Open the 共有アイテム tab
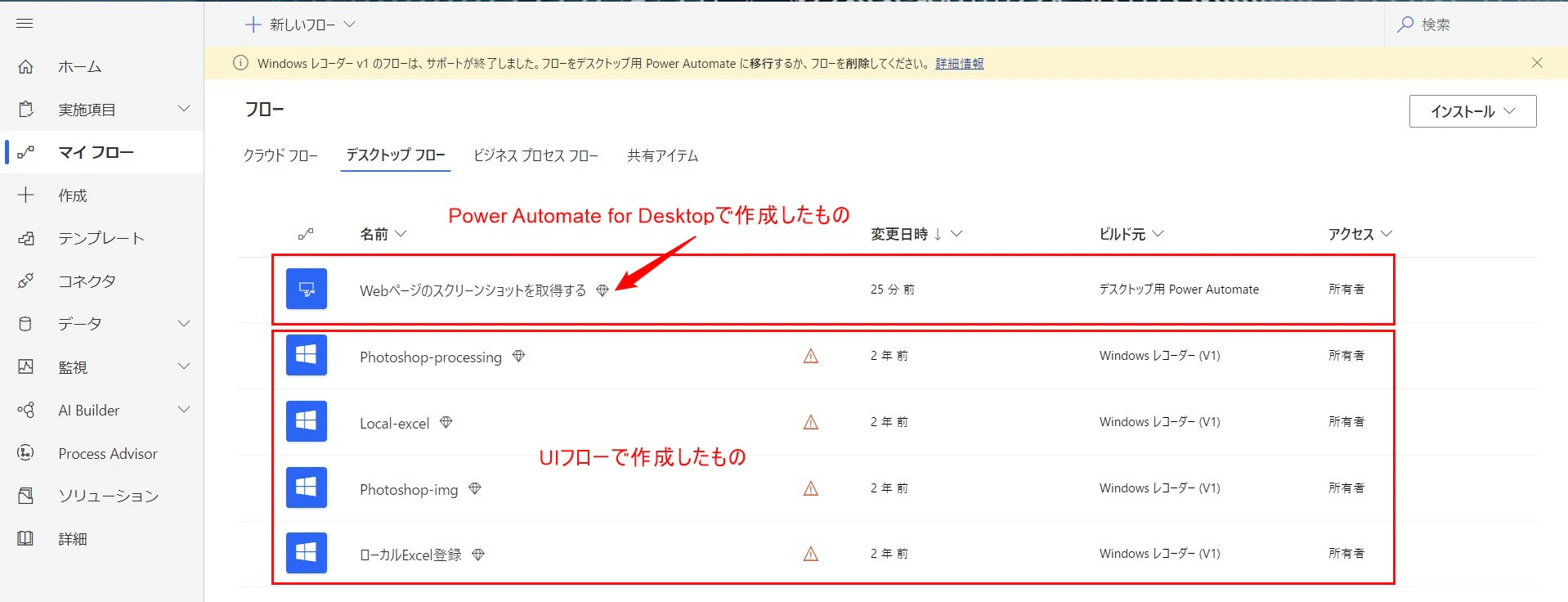Image resolution: width=1568 pixels, height=602 pixels. [663, 155]
